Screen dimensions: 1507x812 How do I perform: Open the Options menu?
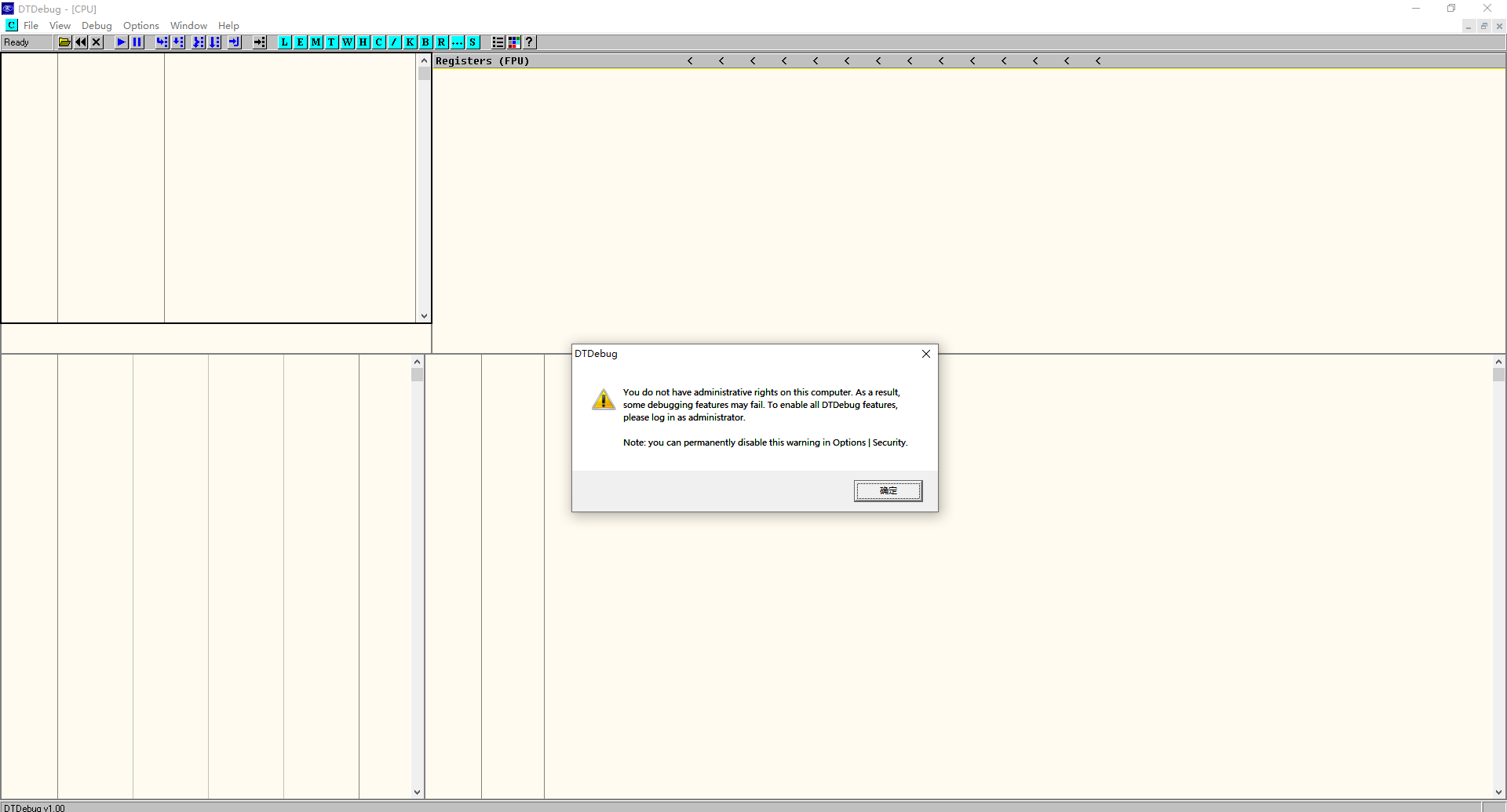141,26
